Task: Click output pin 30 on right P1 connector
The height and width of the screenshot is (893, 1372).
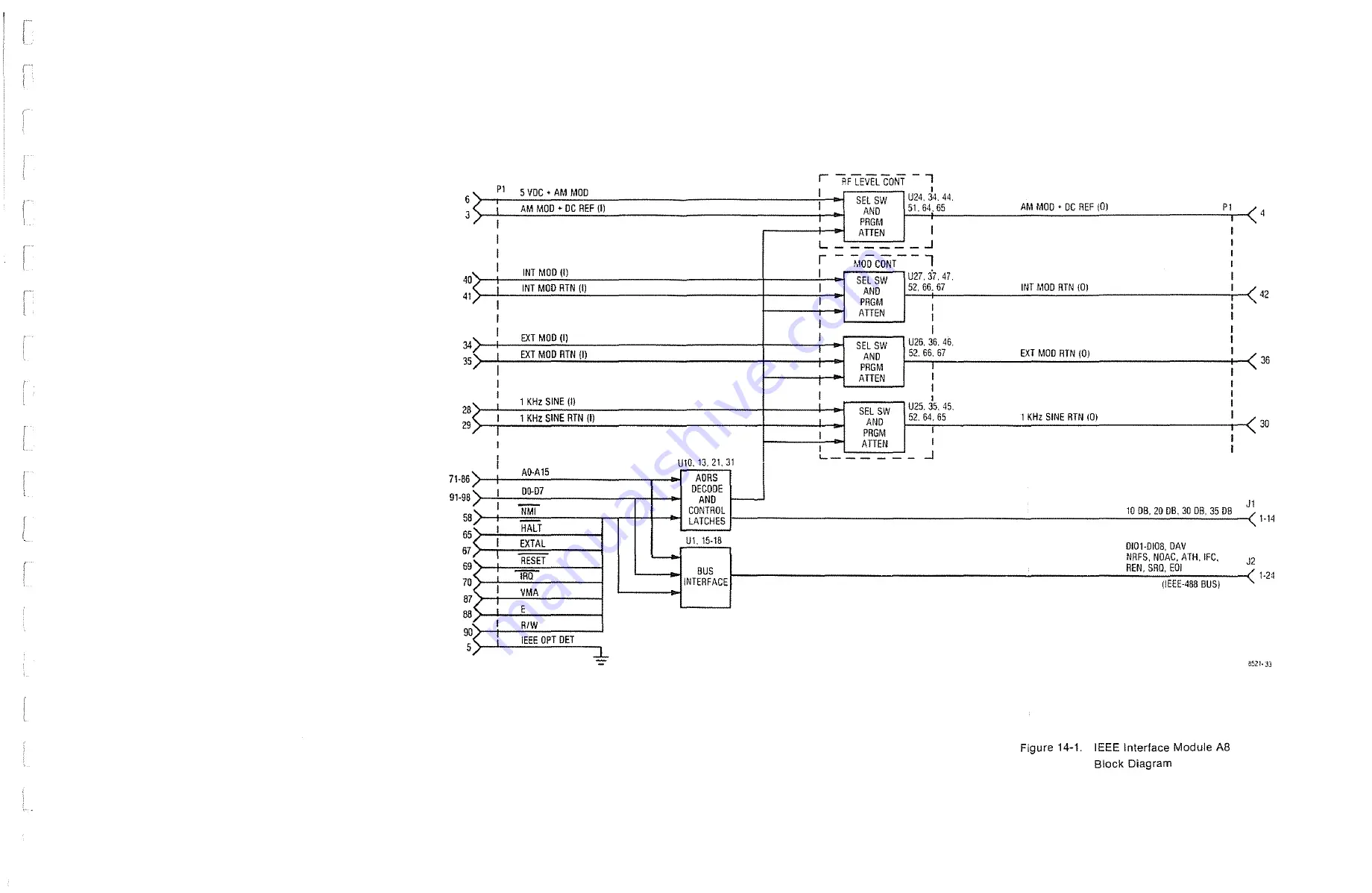Action: click(x=1264, y=424)
